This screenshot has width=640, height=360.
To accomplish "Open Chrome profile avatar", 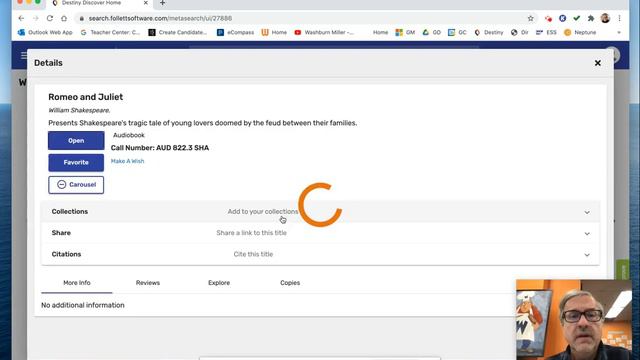I will point(605,18).
